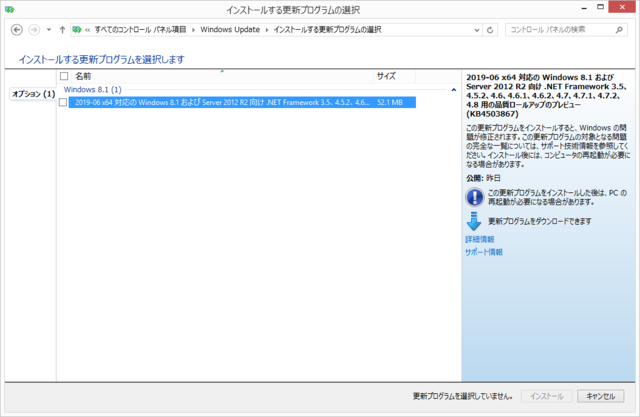Select the 2019-06 x64 .NET Framework update row
This screenshot has height=417, width=640.
click(x=242, y=102)
